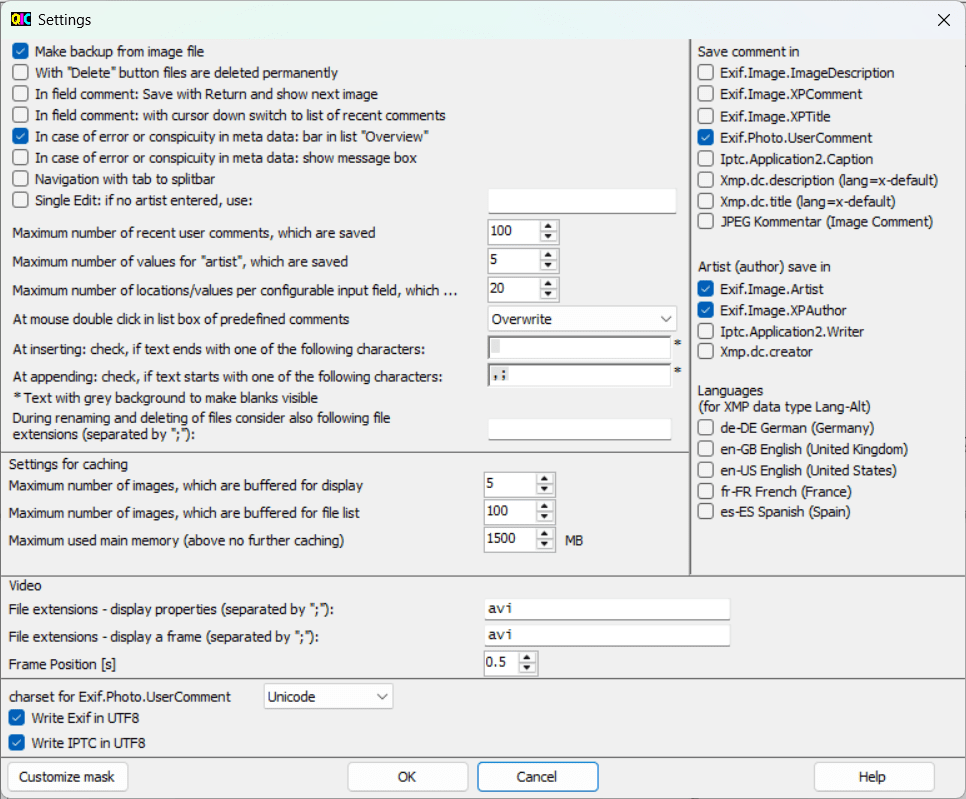Click the Customize mask button
Screen dimensions: 966x799
67,776
